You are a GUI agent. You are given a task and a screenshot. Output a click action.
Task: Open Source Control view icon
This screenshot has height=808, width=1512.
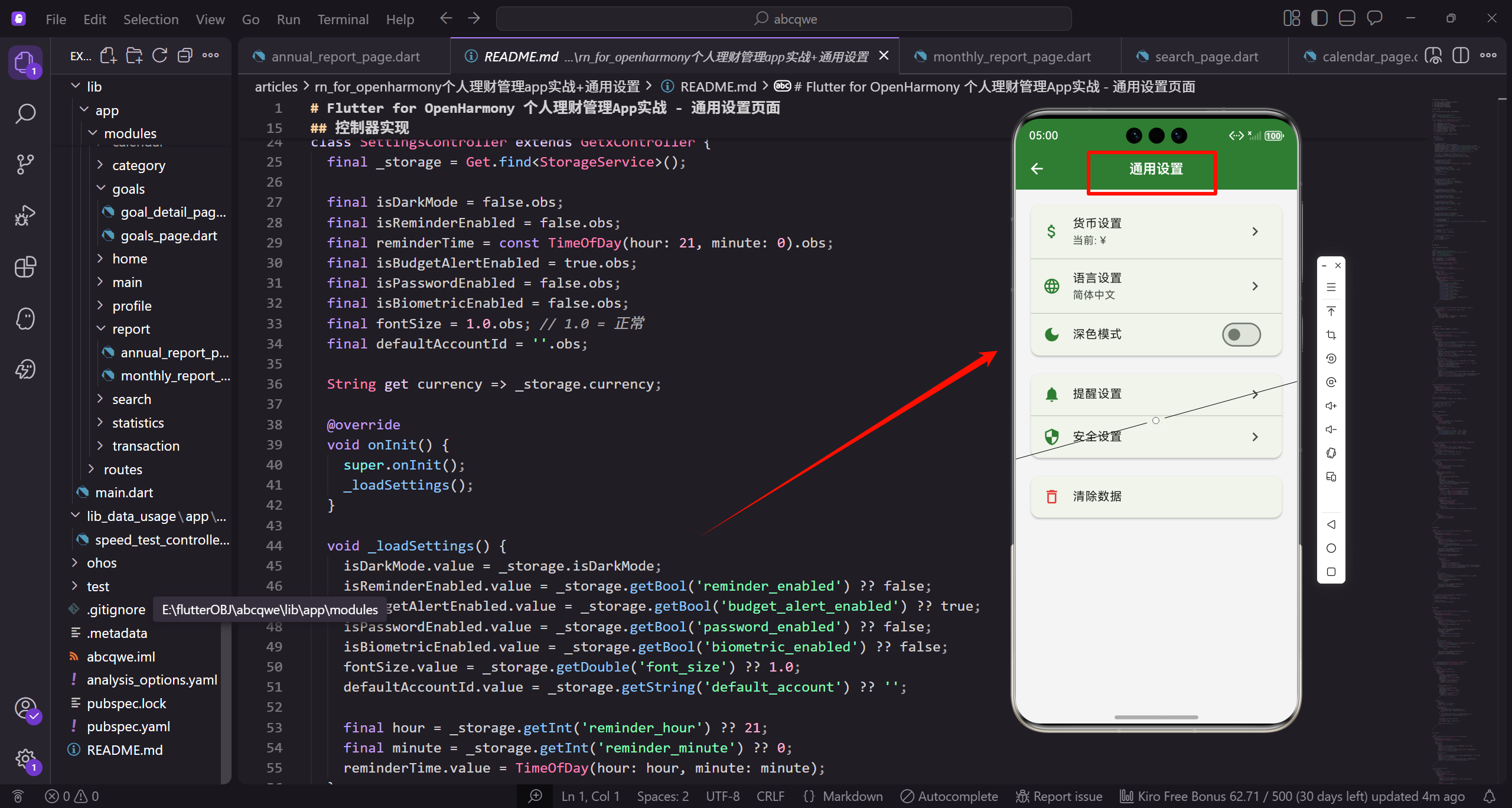pos(25,164)
